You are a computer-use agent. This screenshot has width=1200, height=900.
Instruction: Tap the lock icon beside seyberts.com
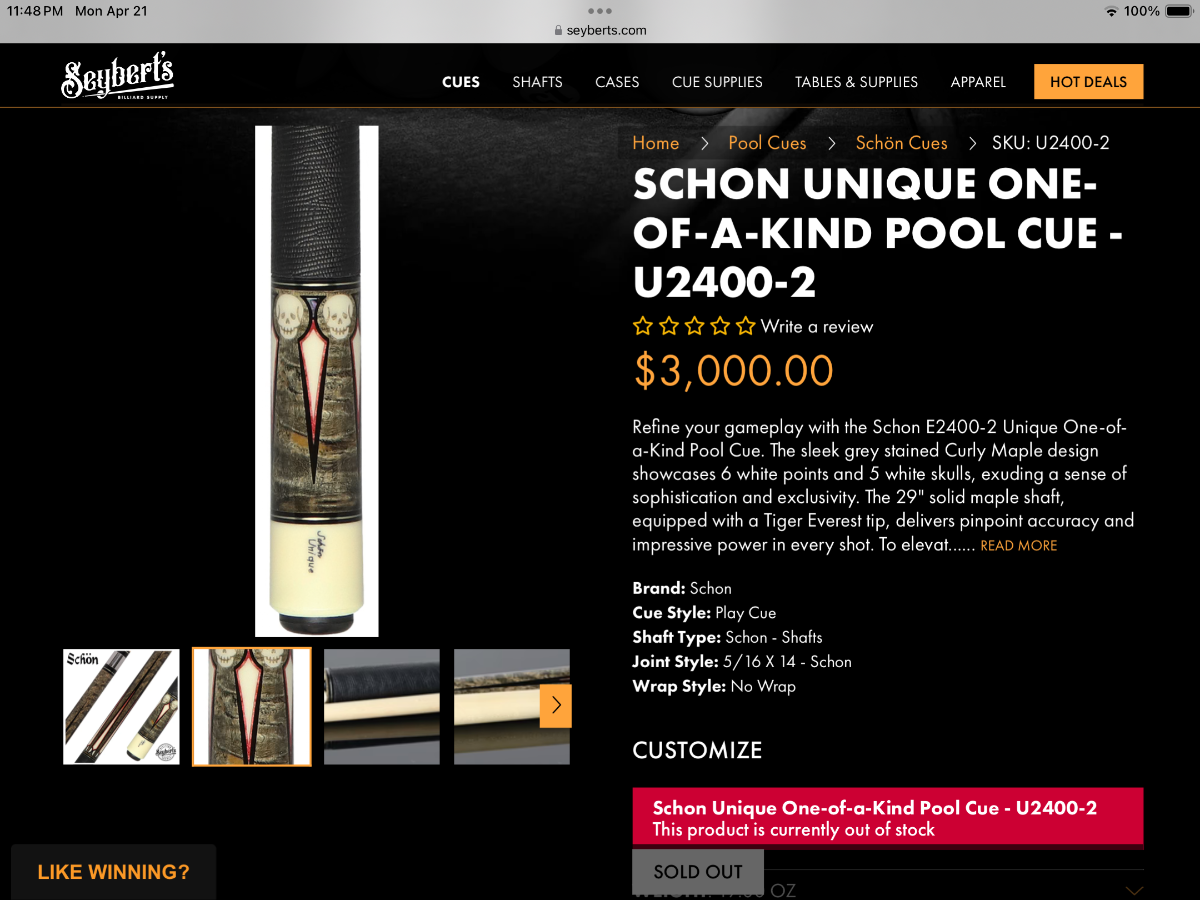coord(558,31)
